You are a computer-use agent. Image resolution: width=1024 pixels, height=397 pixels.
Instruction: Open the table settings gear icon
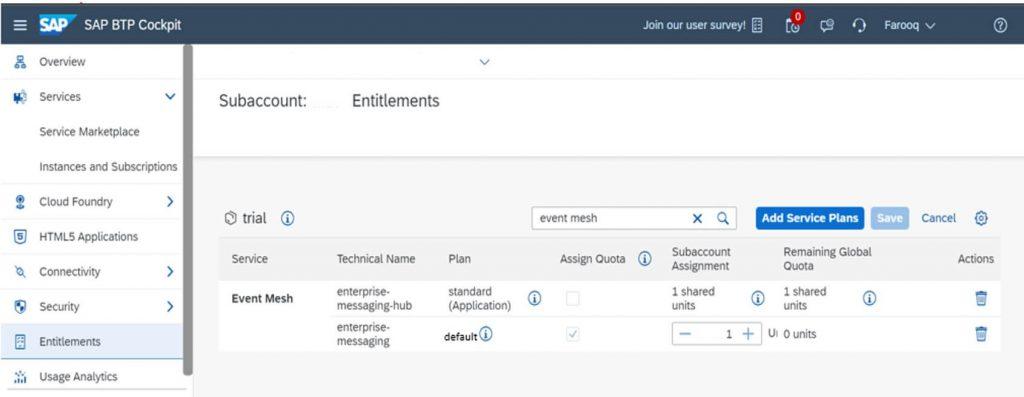click(981, 218)
